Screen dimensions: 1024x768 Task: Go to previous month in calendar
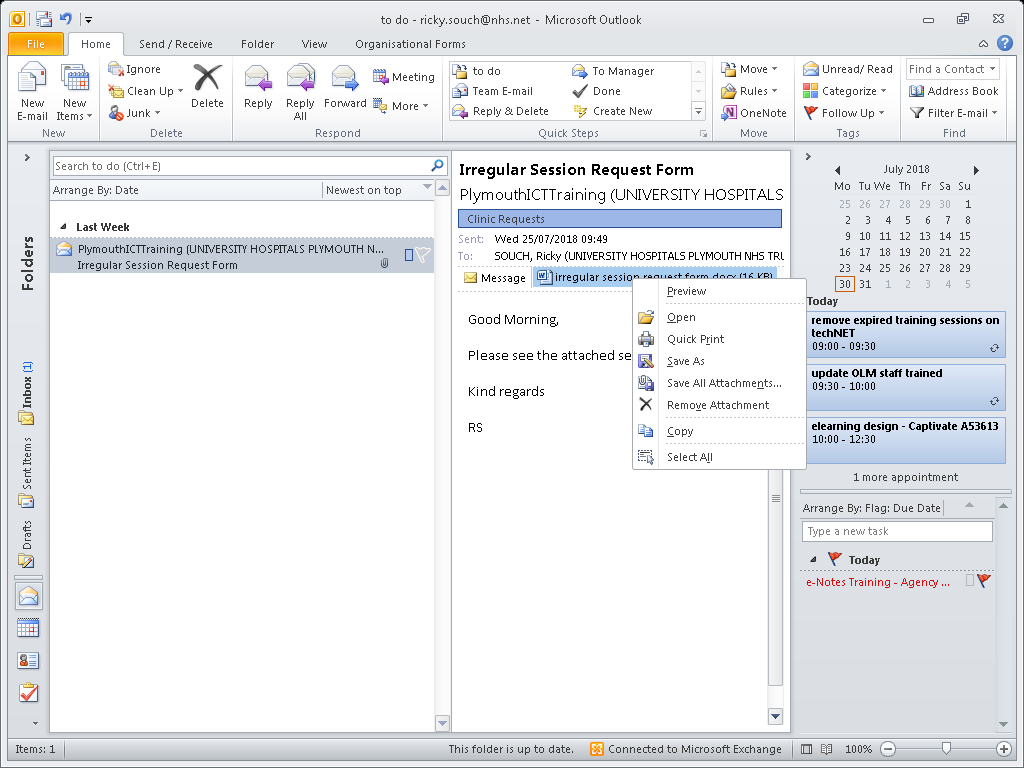(837, 170)
